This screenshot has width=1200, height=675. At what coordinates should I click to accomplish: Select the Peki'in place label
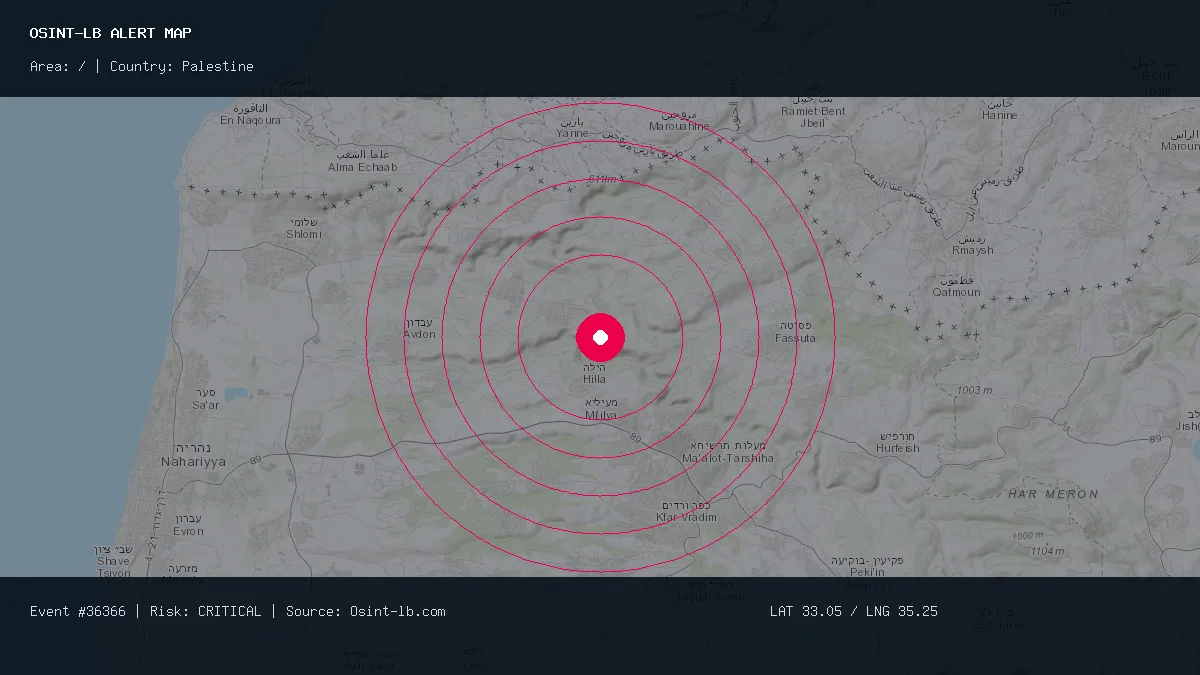tap(866, 566)
